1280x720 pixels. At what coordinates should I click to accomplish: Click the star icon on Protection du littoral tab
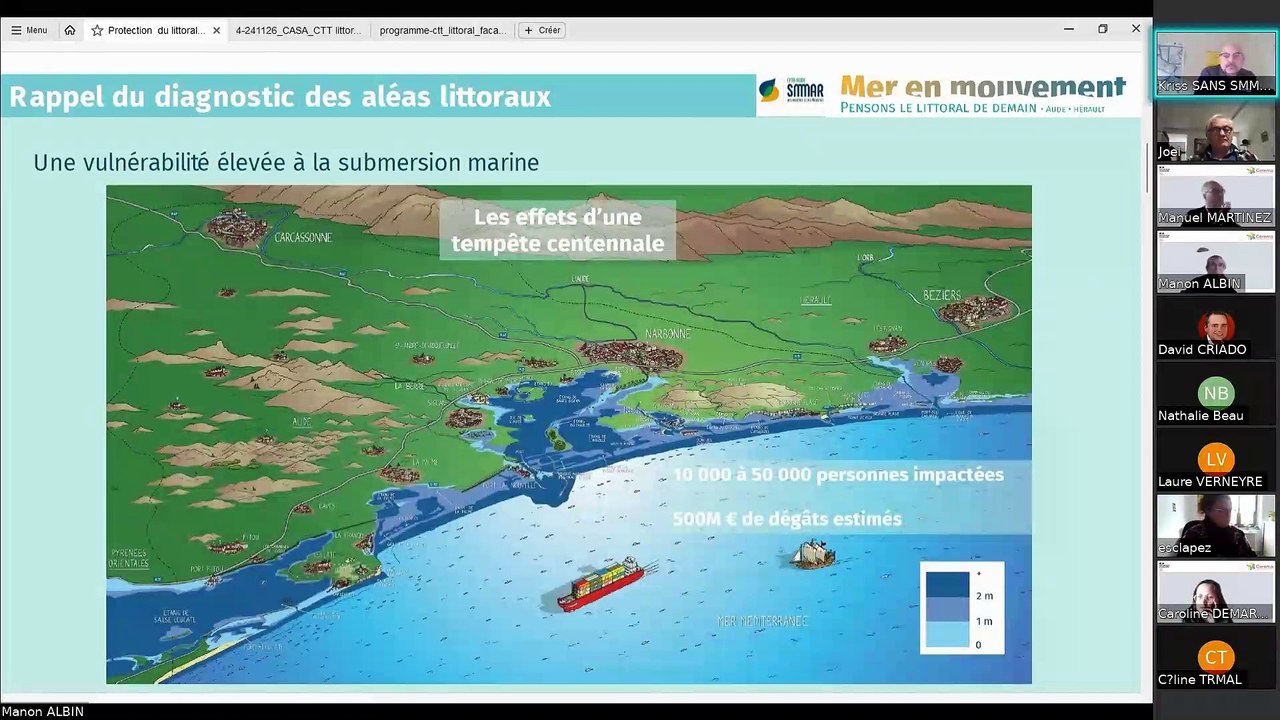[97, 30]
